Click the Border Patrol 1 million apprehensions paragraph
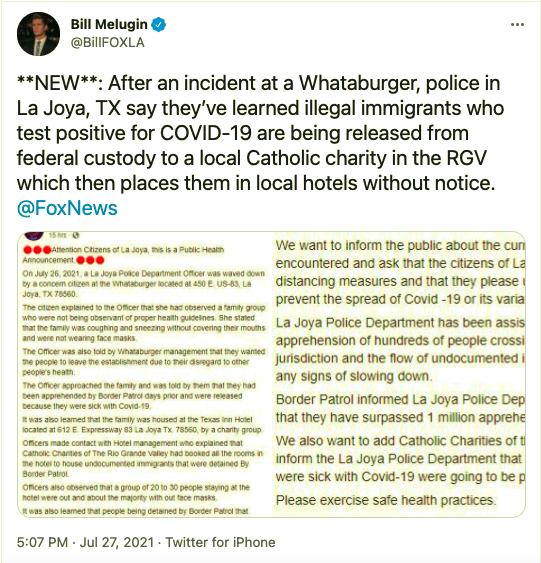The height and width of the screenshot is (563, 541). tap(400, 408)
